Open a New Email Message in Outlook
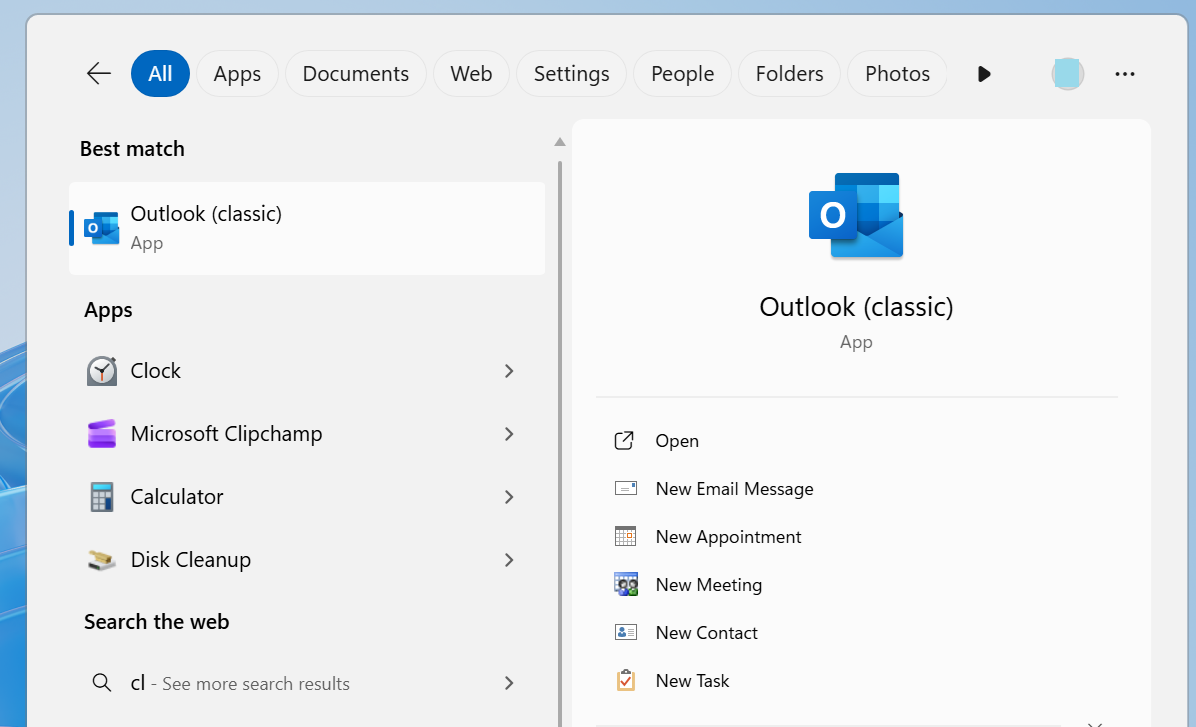 tap(733, 488)
